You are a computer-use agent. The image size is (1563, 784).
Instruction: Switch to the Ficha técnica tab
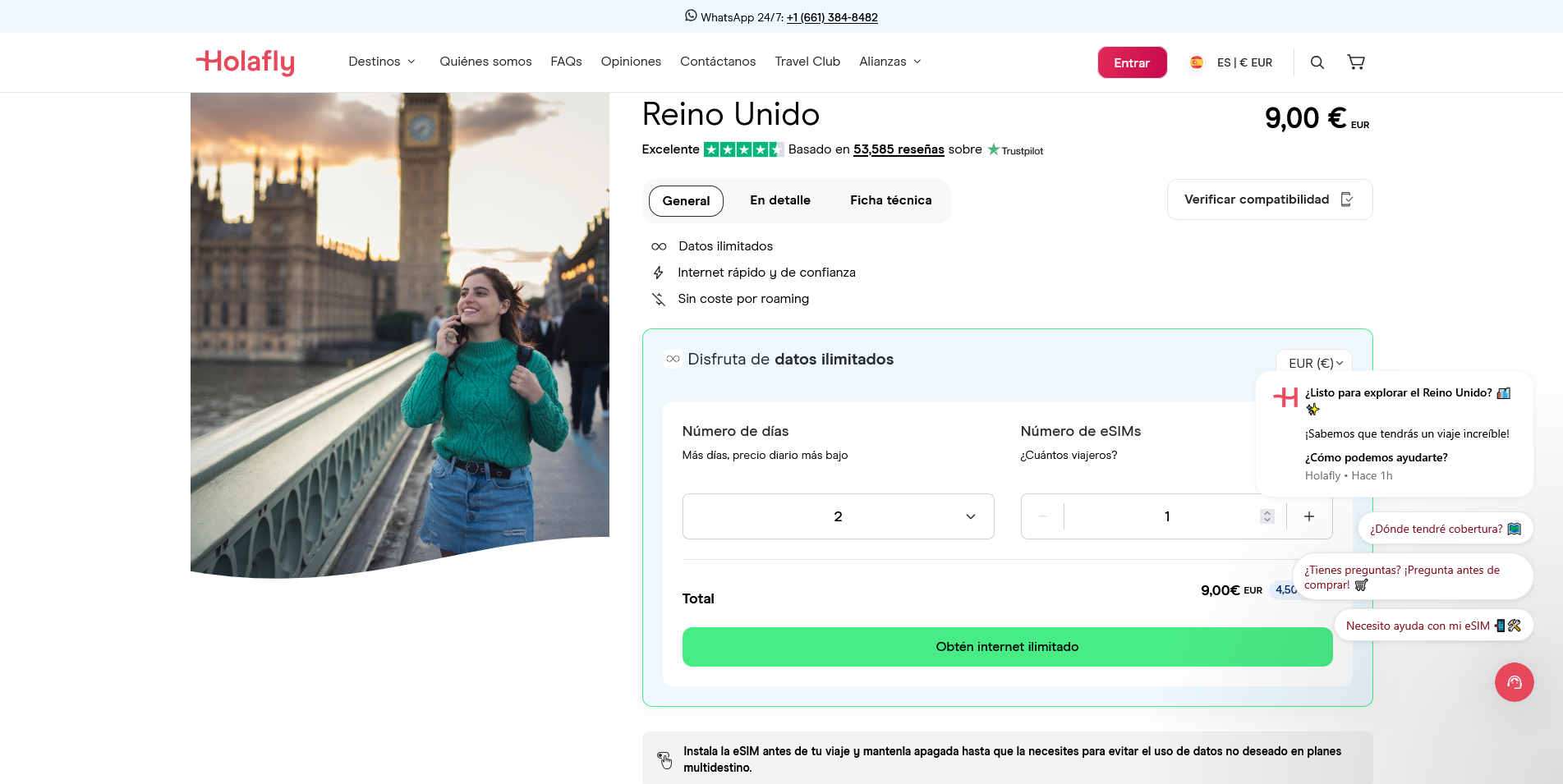coord(890,200)
